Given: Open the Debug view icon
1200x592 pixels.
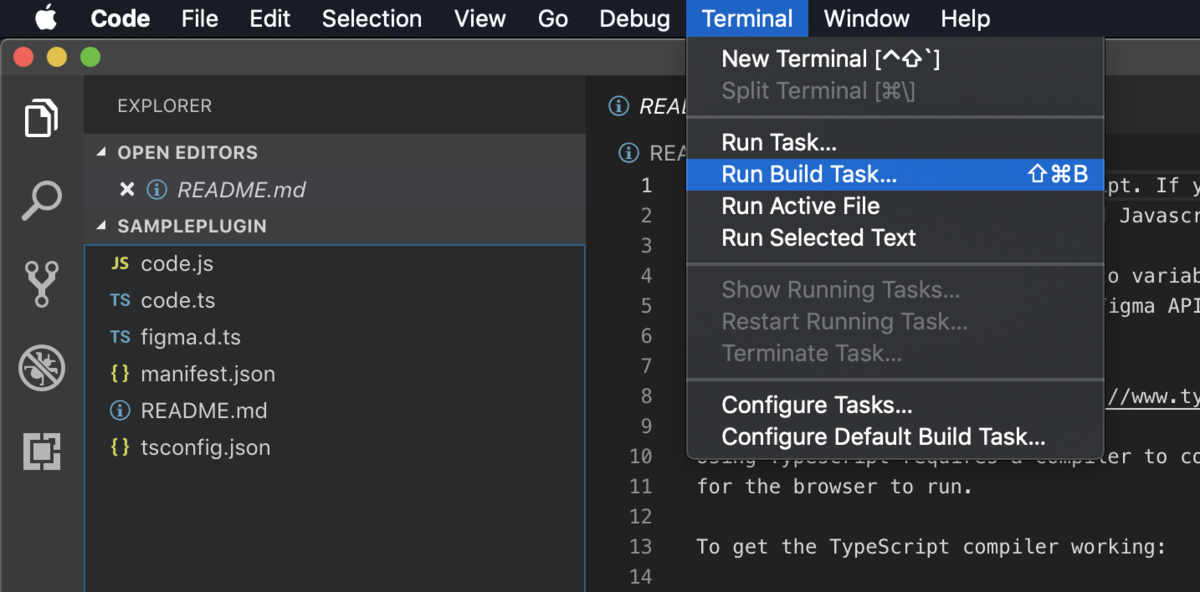Looking at the screenshot, I should (42, 368).
